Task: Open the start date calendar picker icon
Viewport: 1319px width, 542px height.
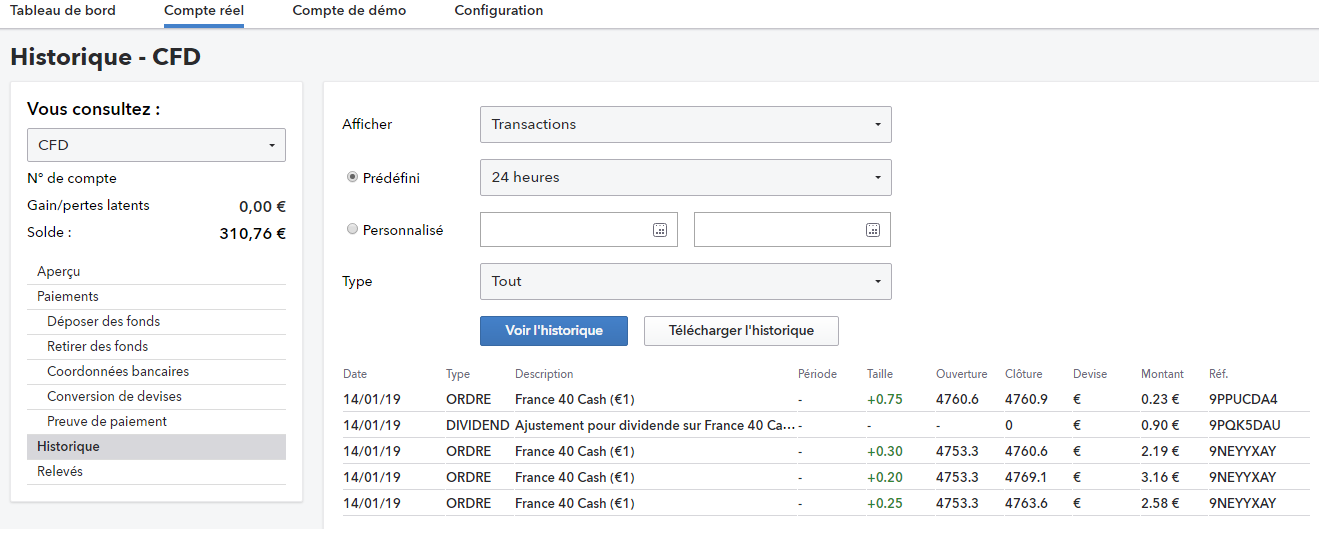Action: point(660,230)
